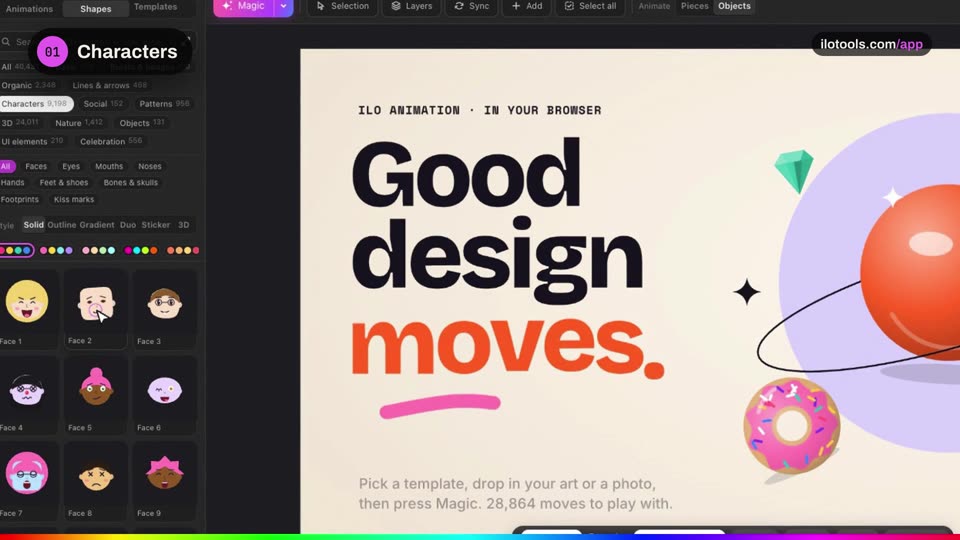Image resolution: width=960 pixels, height=540 pixels.
Task: Select the Kiss marks subcategory
Action: click(73, 199)
